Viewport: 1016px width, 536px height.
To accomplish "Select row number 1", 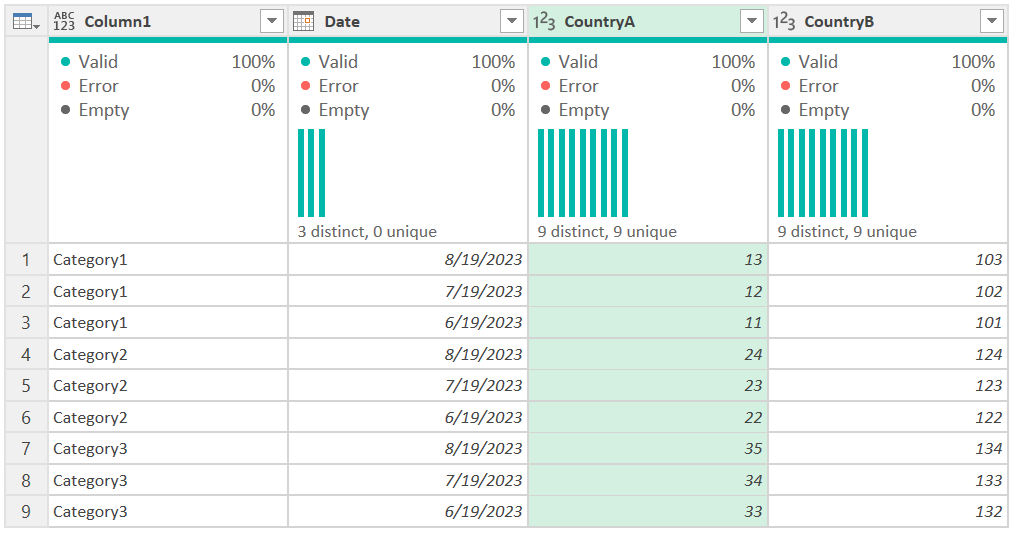I will [26, 260].
